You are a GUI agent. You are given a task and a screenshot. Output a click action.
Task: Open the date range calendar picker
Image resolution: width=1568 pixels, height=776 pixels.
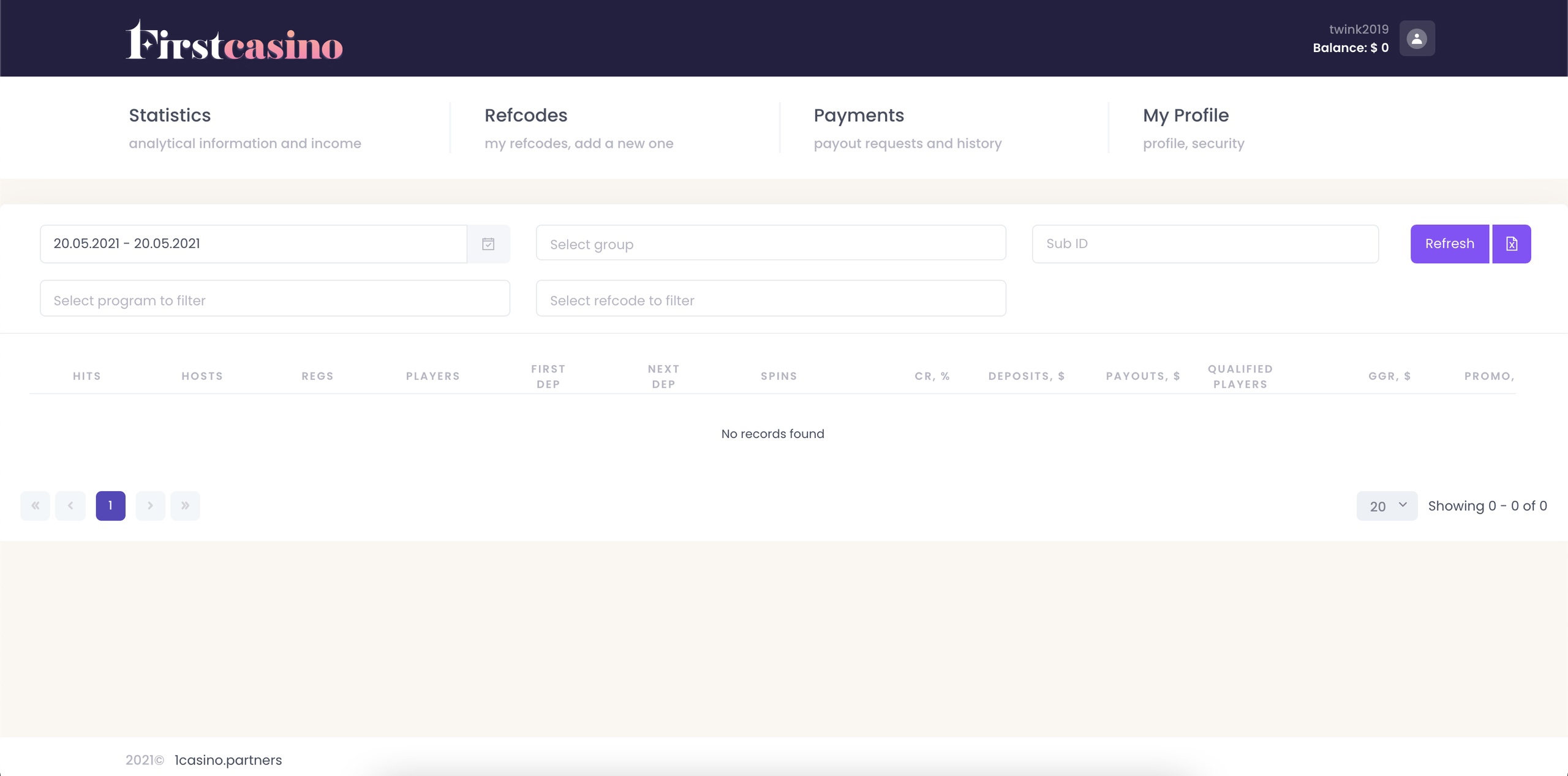(x=488, y=244)
